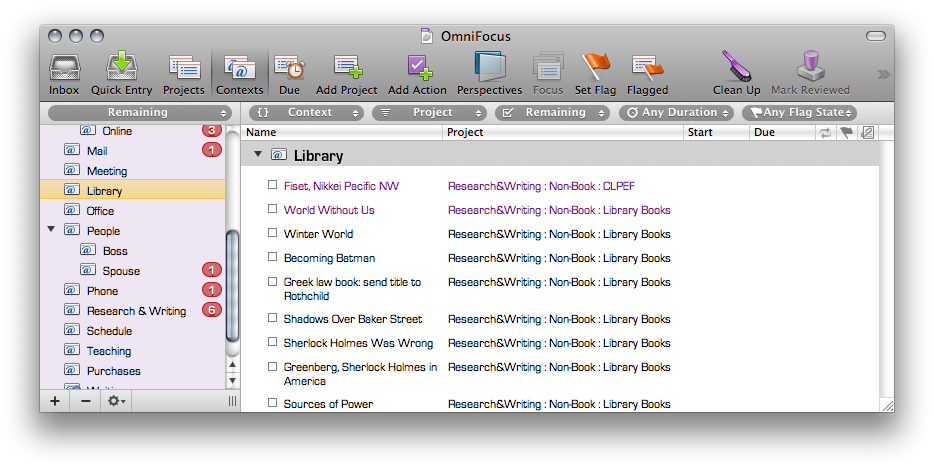Sort by the Project column header
This screenshot has width=934, height=467.
563,132
